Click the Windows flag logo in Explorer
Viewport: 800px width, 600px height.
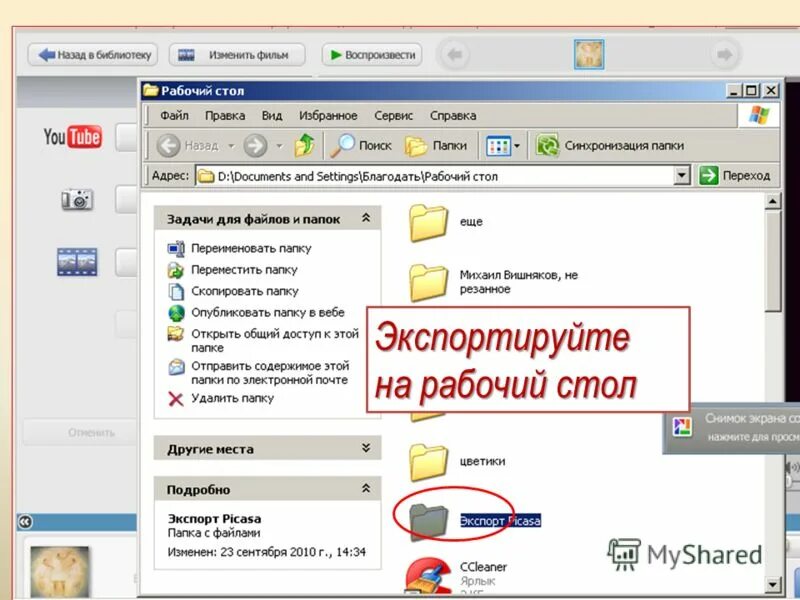(x=759, y=116)
